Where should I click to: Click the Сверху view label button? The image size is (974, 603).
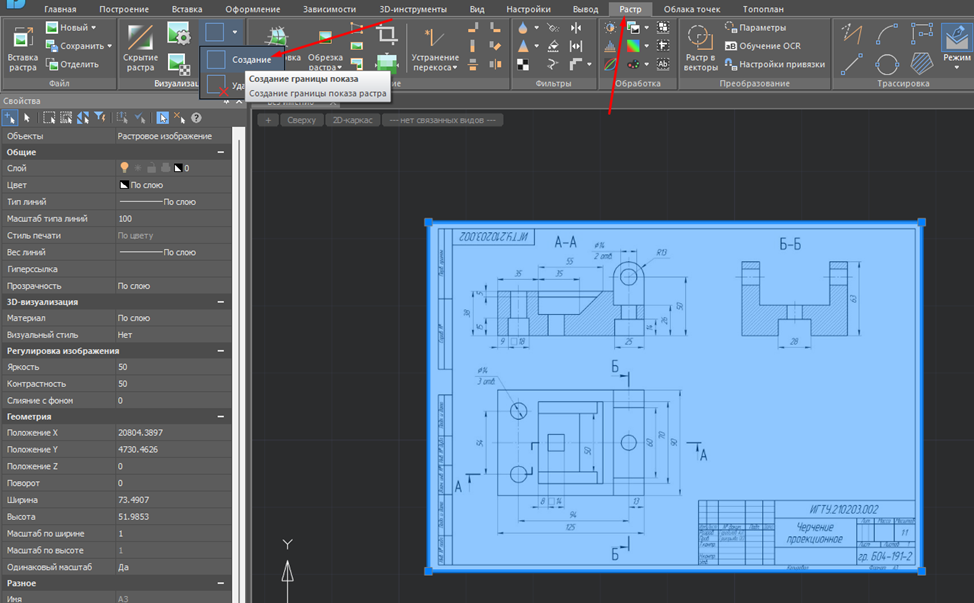point(300,120)
